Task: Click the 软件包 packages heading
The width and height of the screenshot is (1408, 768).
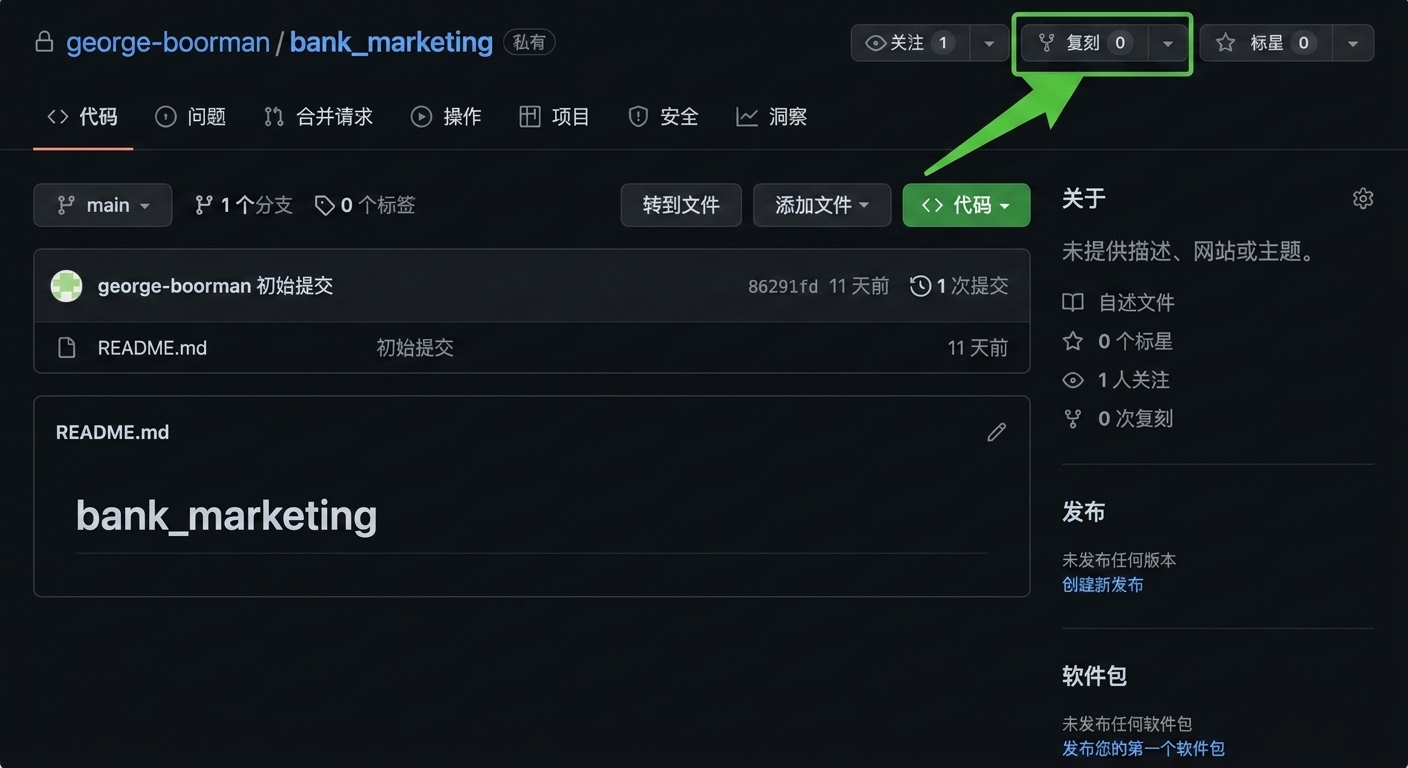Action: pos(1094,676)
